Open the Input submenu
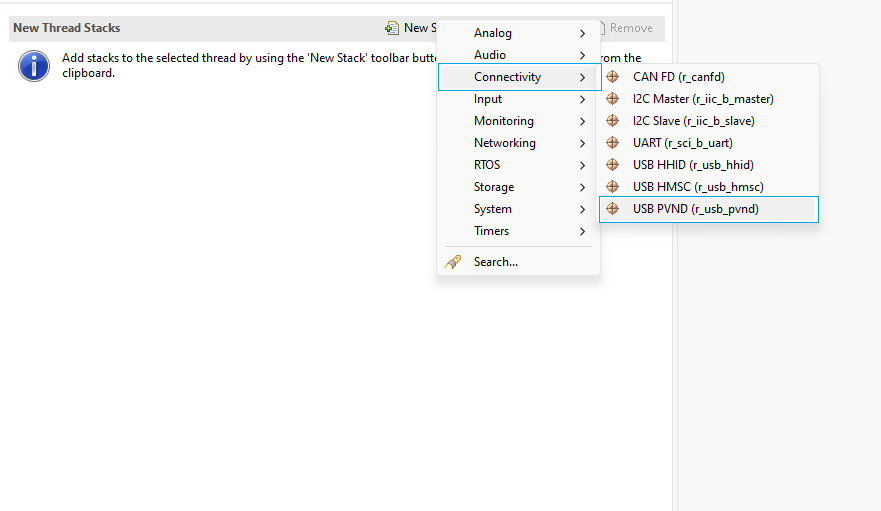This screenshot has height=511, width=881. pos(518,99)
